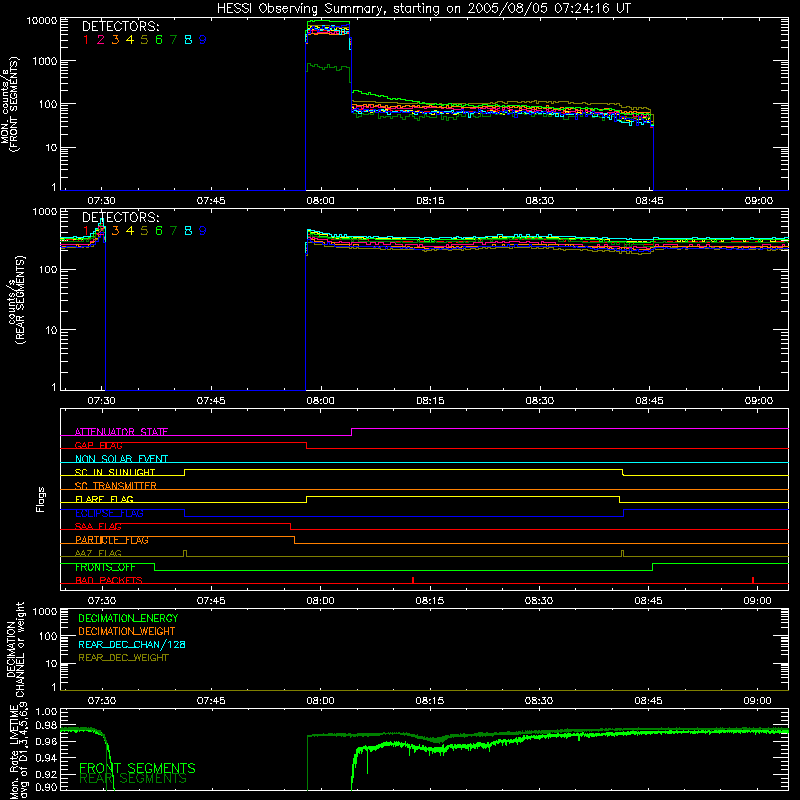The height and width of the screenshot is (800, 800).
Task: Click the ECLIPSE_FLAG label
Action: click(x=109, y=513)
